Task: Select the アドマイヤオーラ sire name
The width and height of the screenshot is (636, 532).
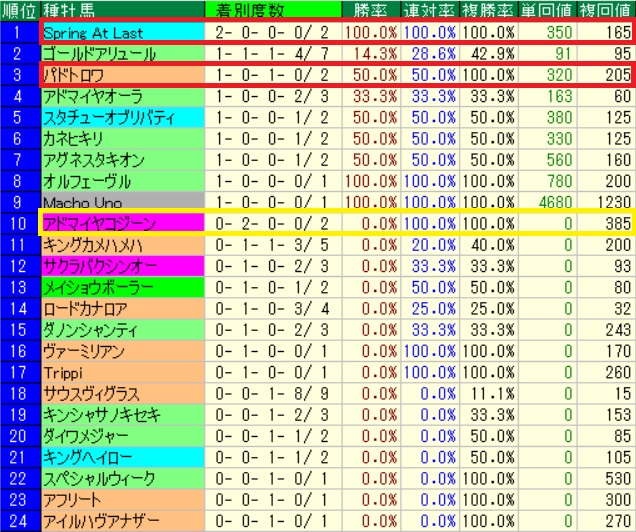Action: click(93, 97)
